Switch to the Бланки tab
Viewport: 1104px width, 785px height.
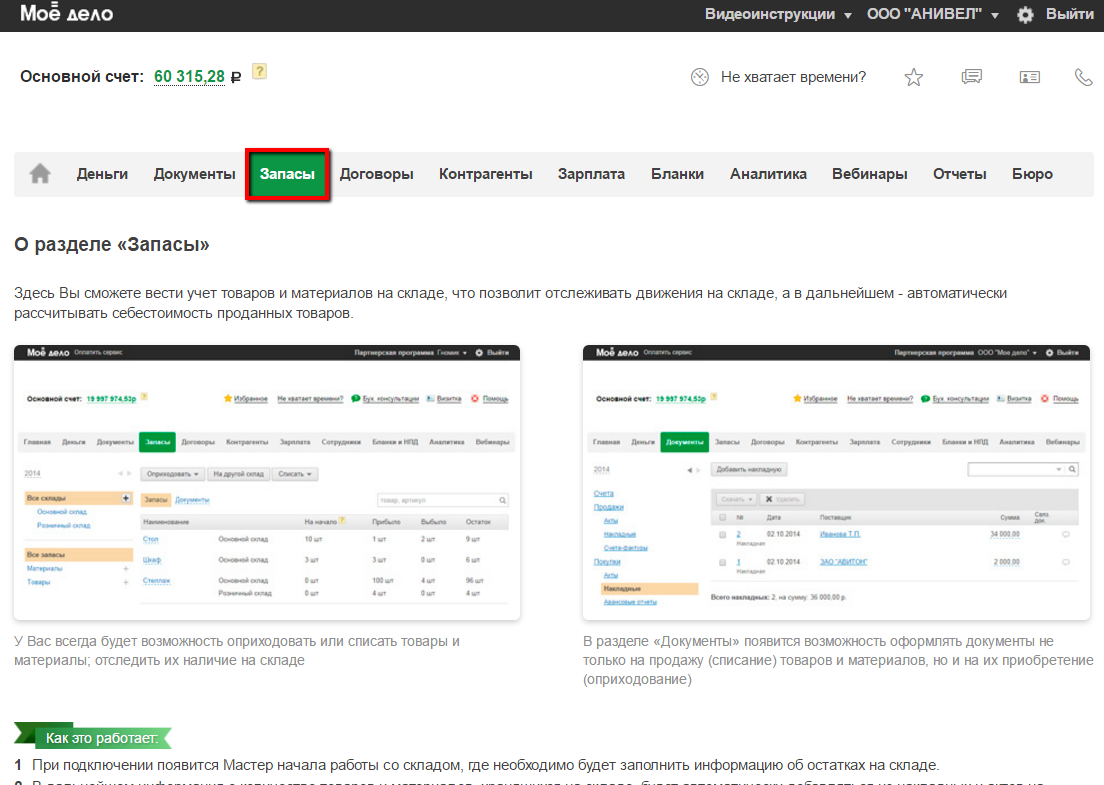click(677, 174)
